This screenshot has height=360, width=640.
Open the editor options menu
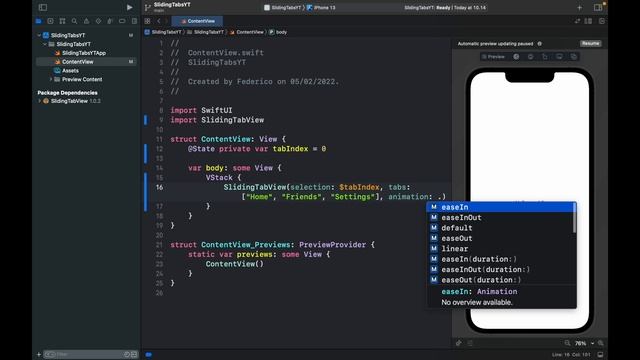click(589, 21)
